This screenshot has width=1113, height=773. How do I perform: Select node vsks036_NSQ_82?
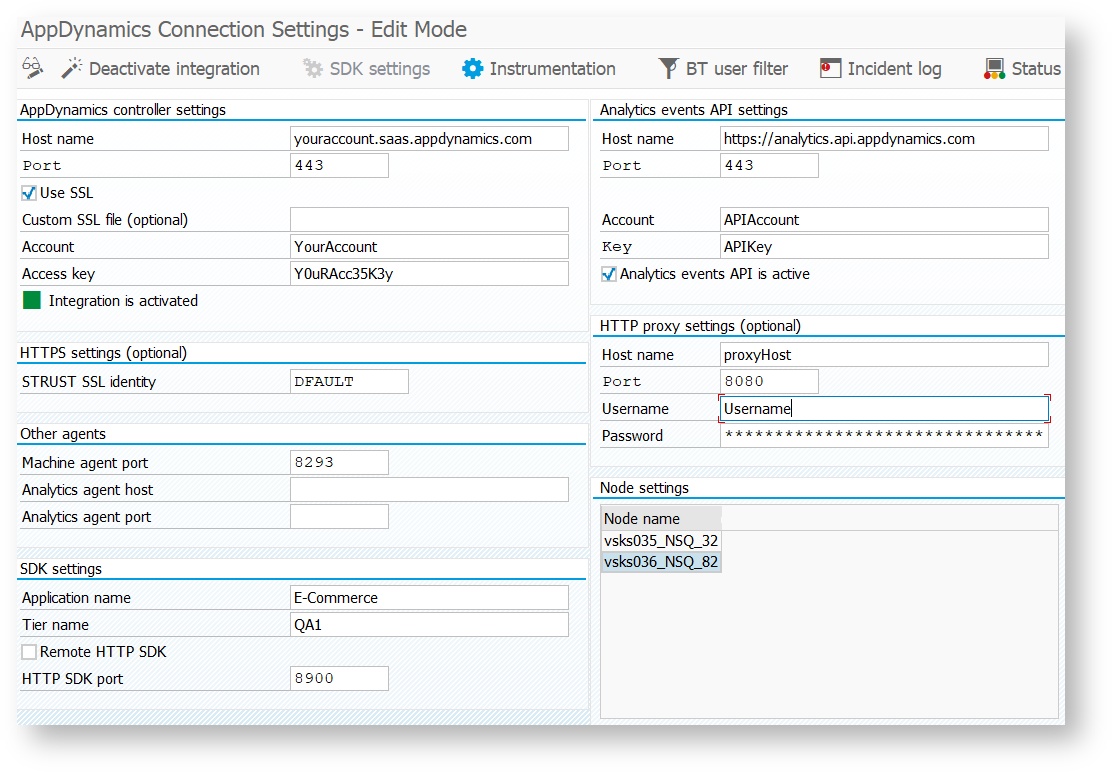point(661,562)
